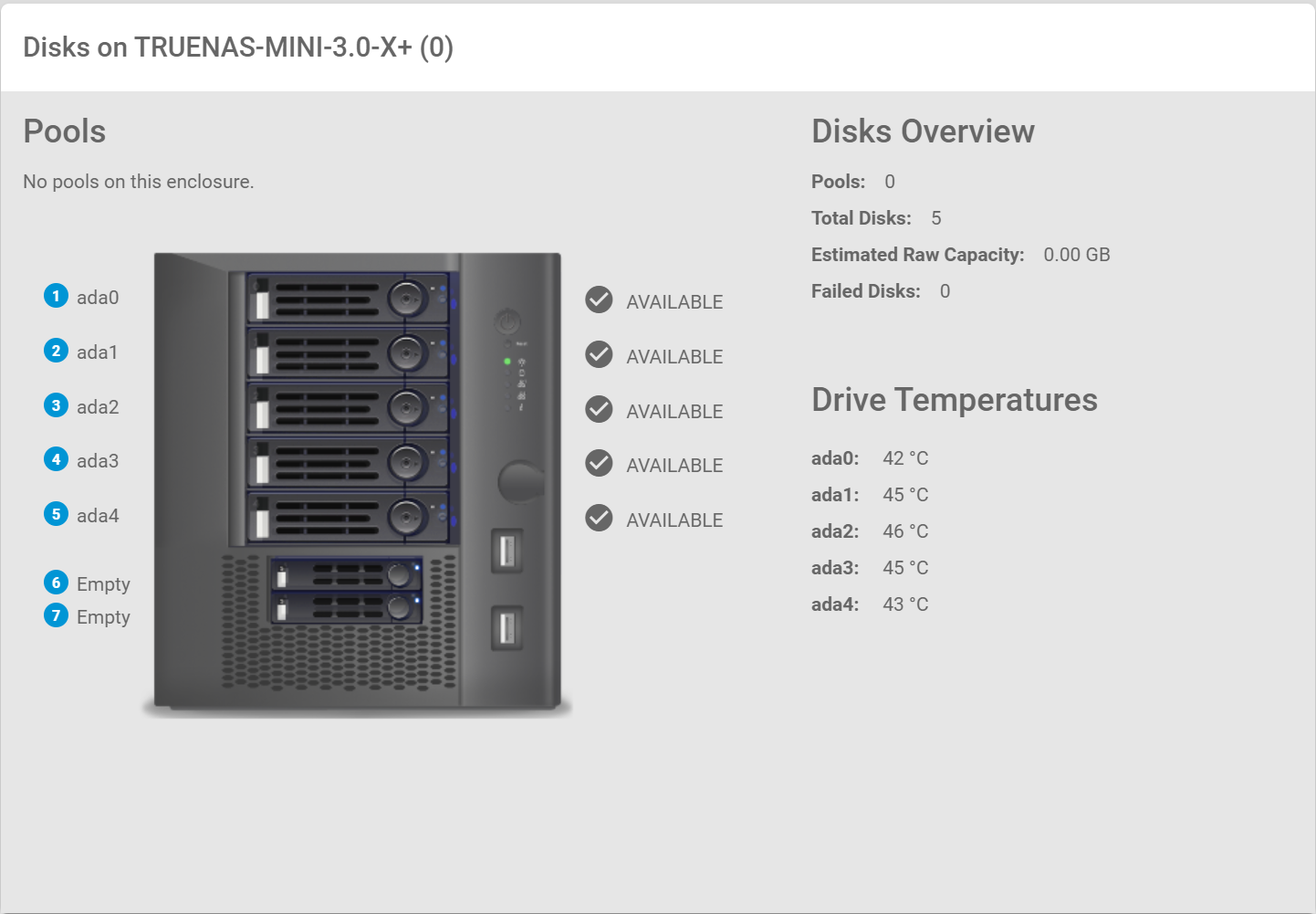Click the power button on enclosure image

(x=507, y=321)
